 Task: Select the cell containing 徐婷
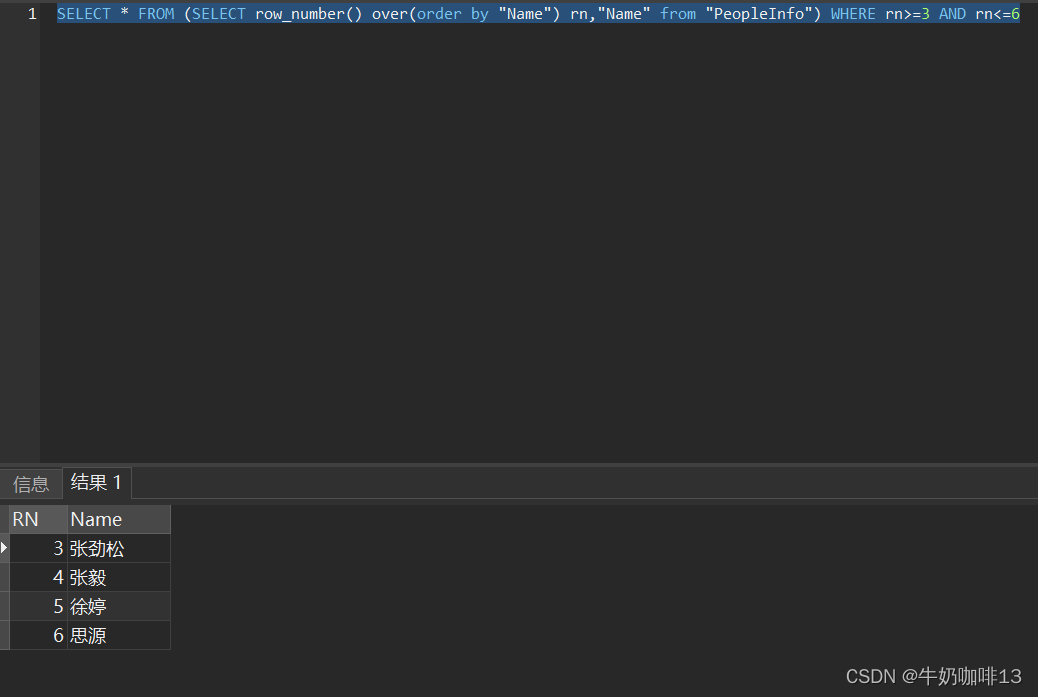pos(87,606)
